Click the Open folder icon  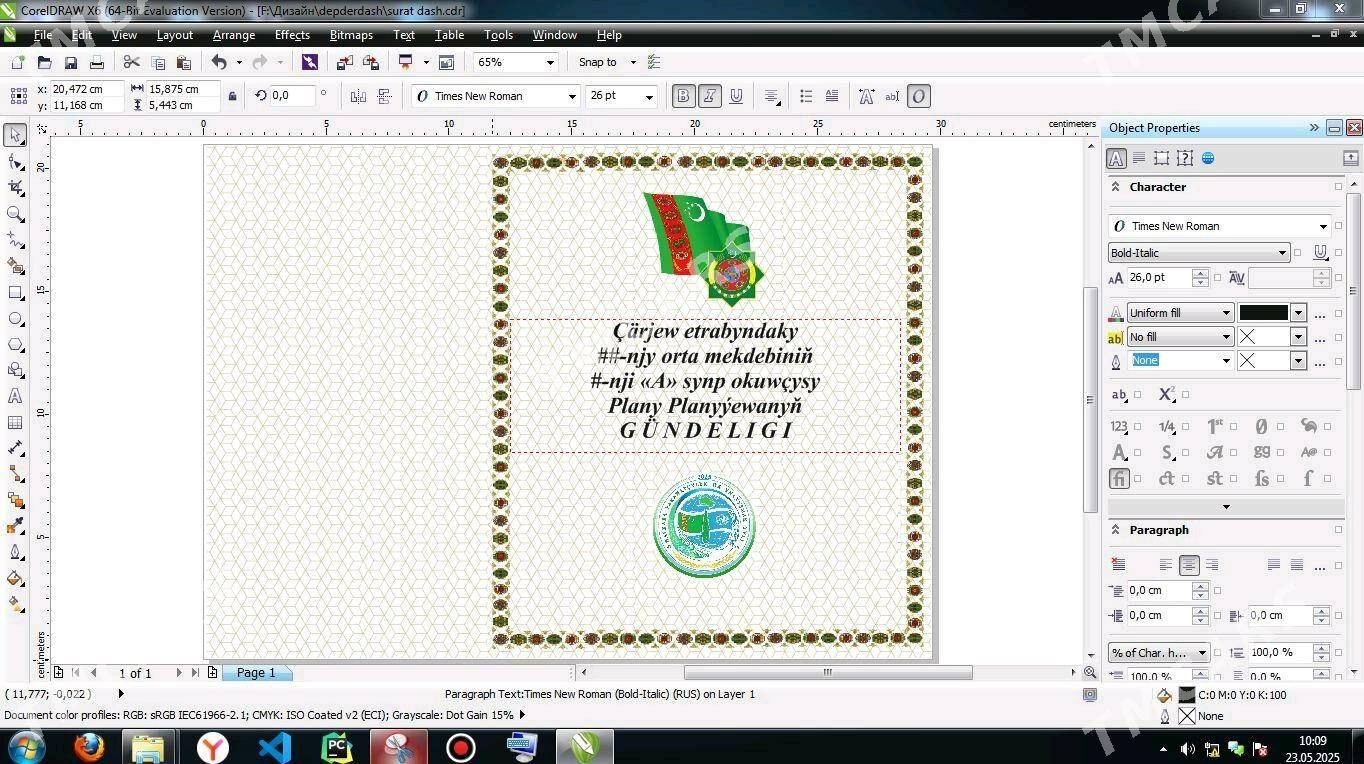(44, 62)
